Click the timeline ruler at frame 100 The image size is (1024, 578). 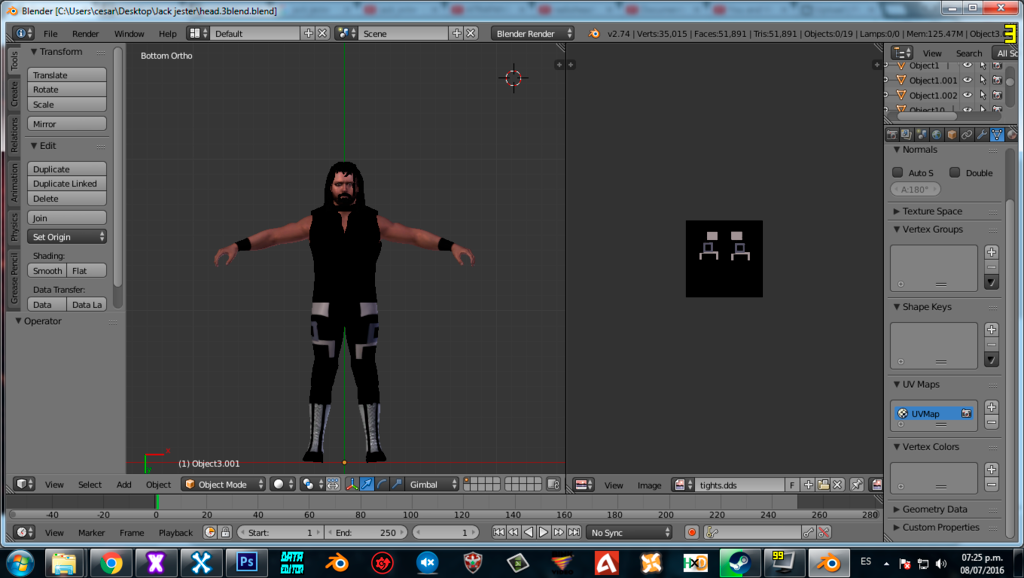413,514
